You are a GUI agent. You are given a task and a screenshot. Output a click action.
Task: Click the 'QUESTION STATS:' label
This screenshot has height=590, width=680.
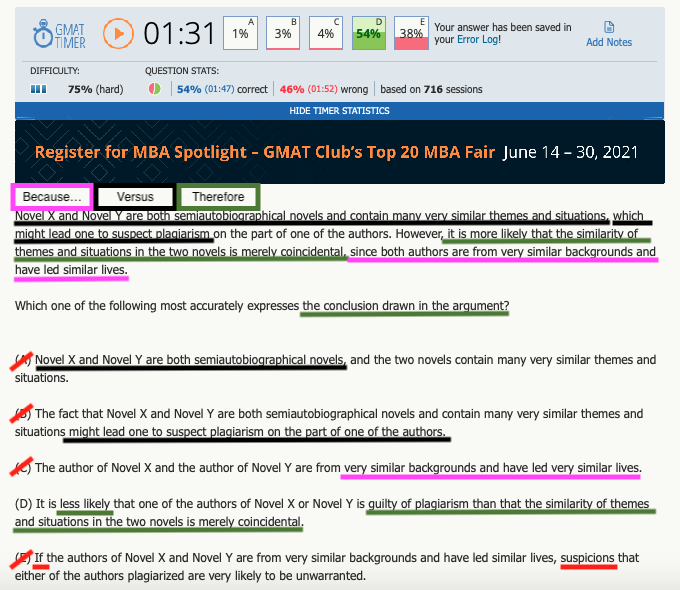pos(182,71)
